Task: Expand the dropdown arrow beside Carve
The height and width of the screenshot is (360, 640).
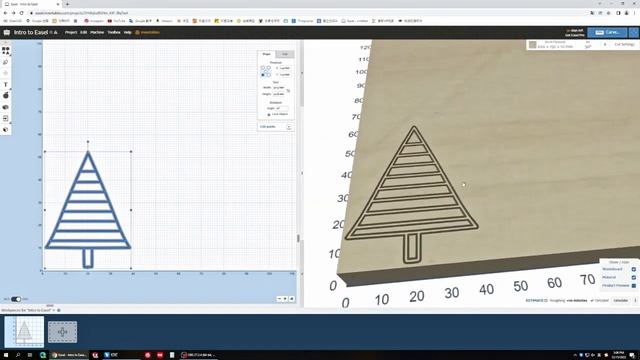Action: [x=634, y=32]
